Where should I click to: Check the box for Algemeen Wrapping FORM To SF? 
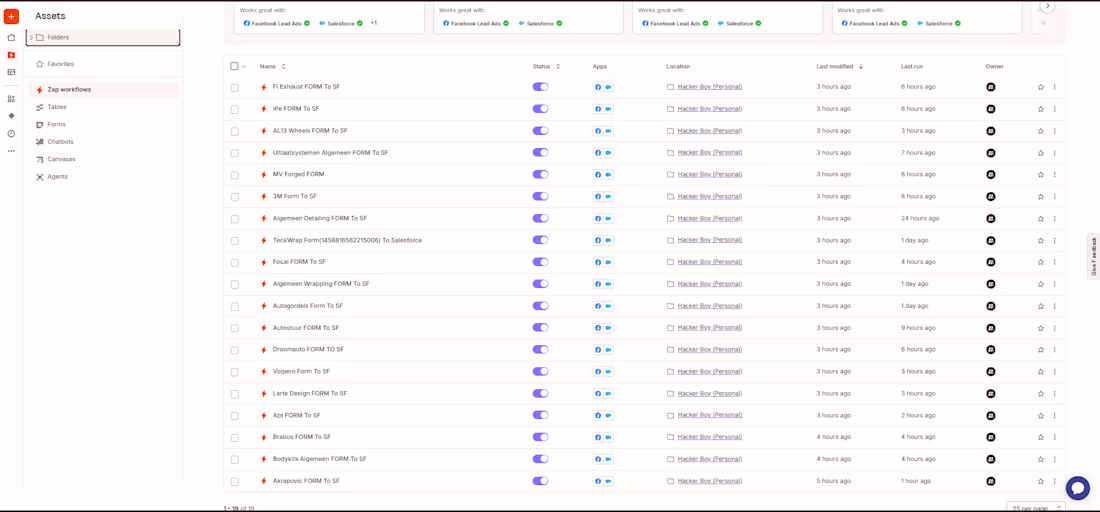point(234,284)
